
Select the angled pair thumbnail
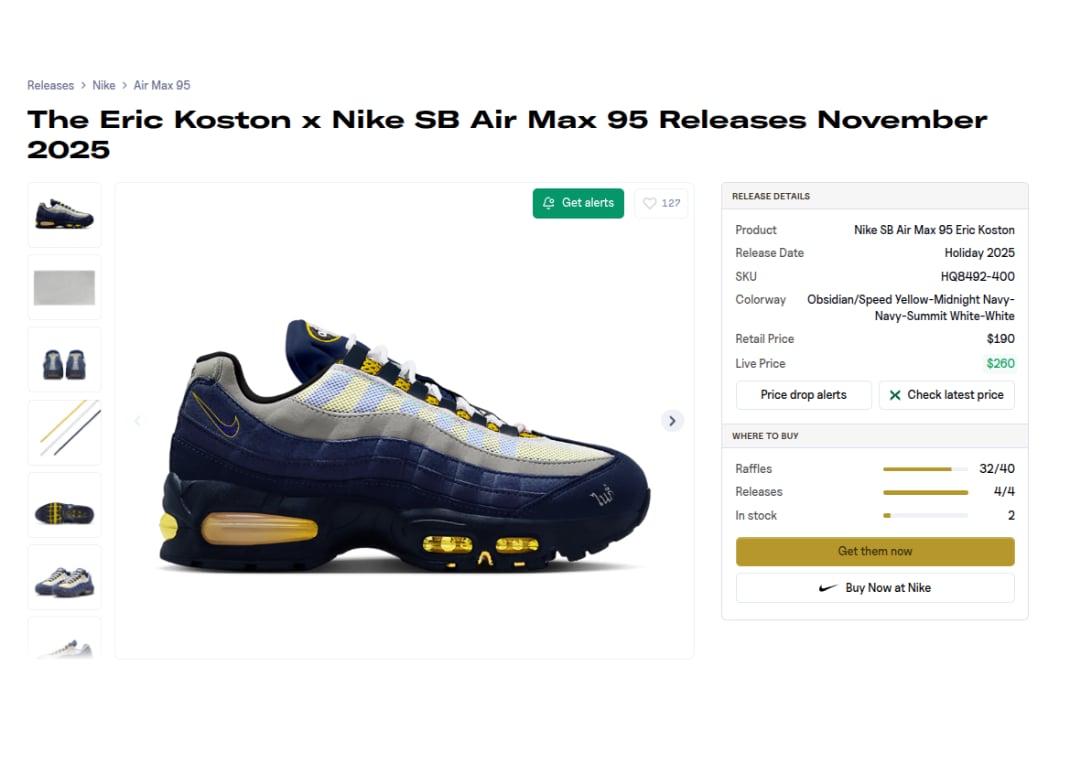click(x=64, y=577)
